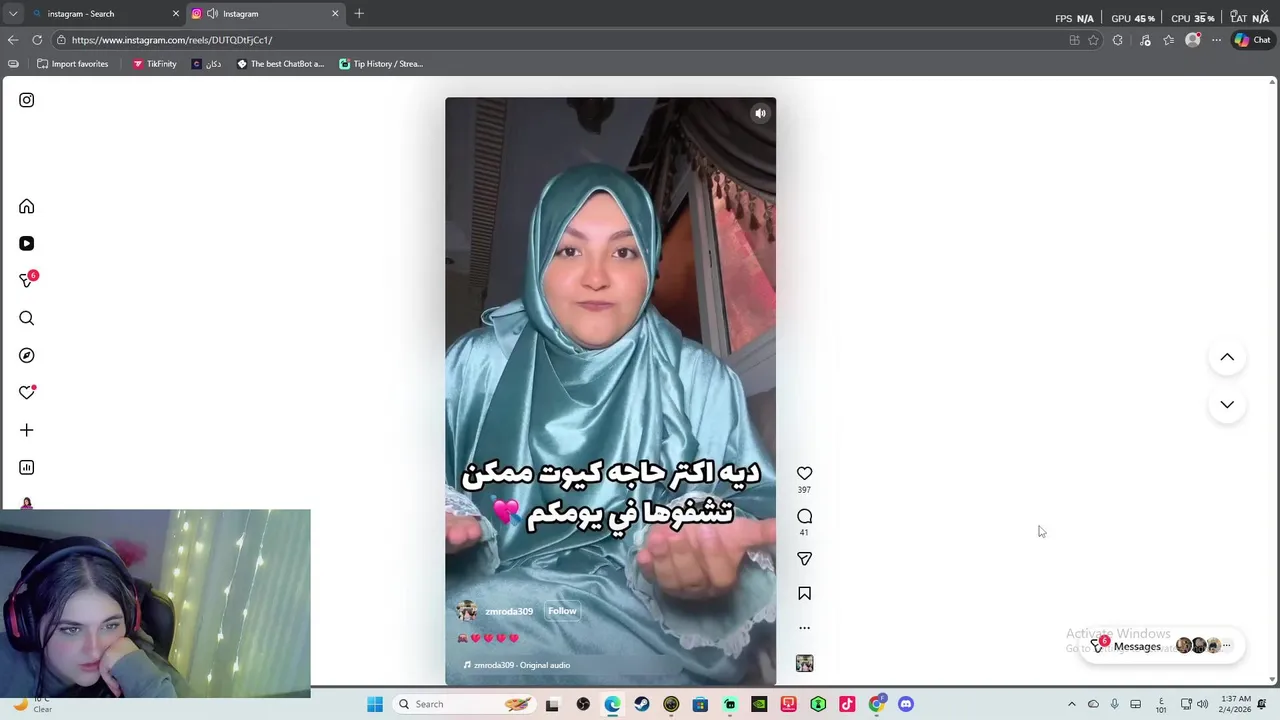Open the Arabic-named bookmark beside TikFinity
The image size is (1280, 720).
tap(206, 64)
